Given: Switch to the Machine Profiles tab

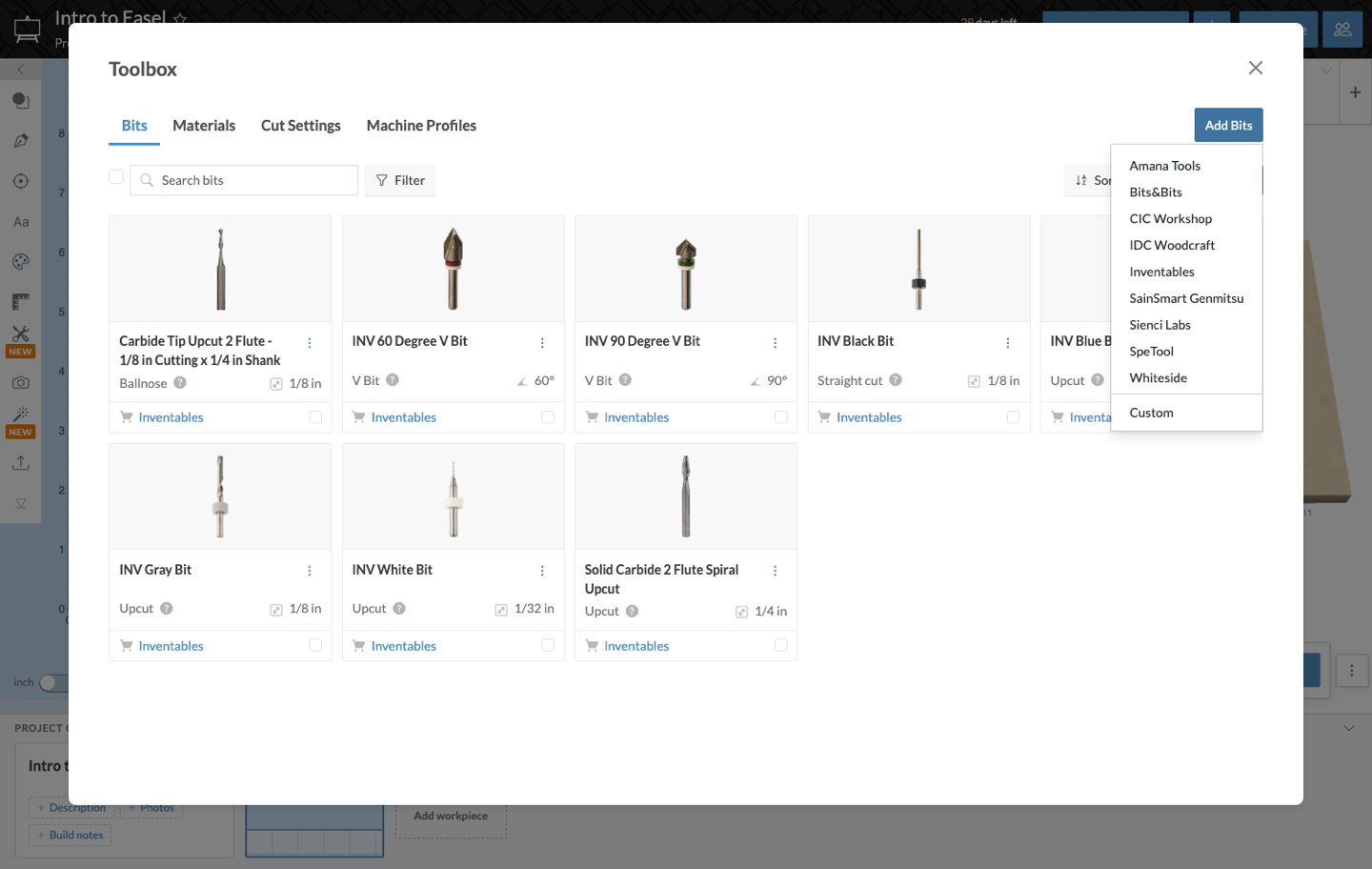Looking at the screenshot, I should (421, 126).
